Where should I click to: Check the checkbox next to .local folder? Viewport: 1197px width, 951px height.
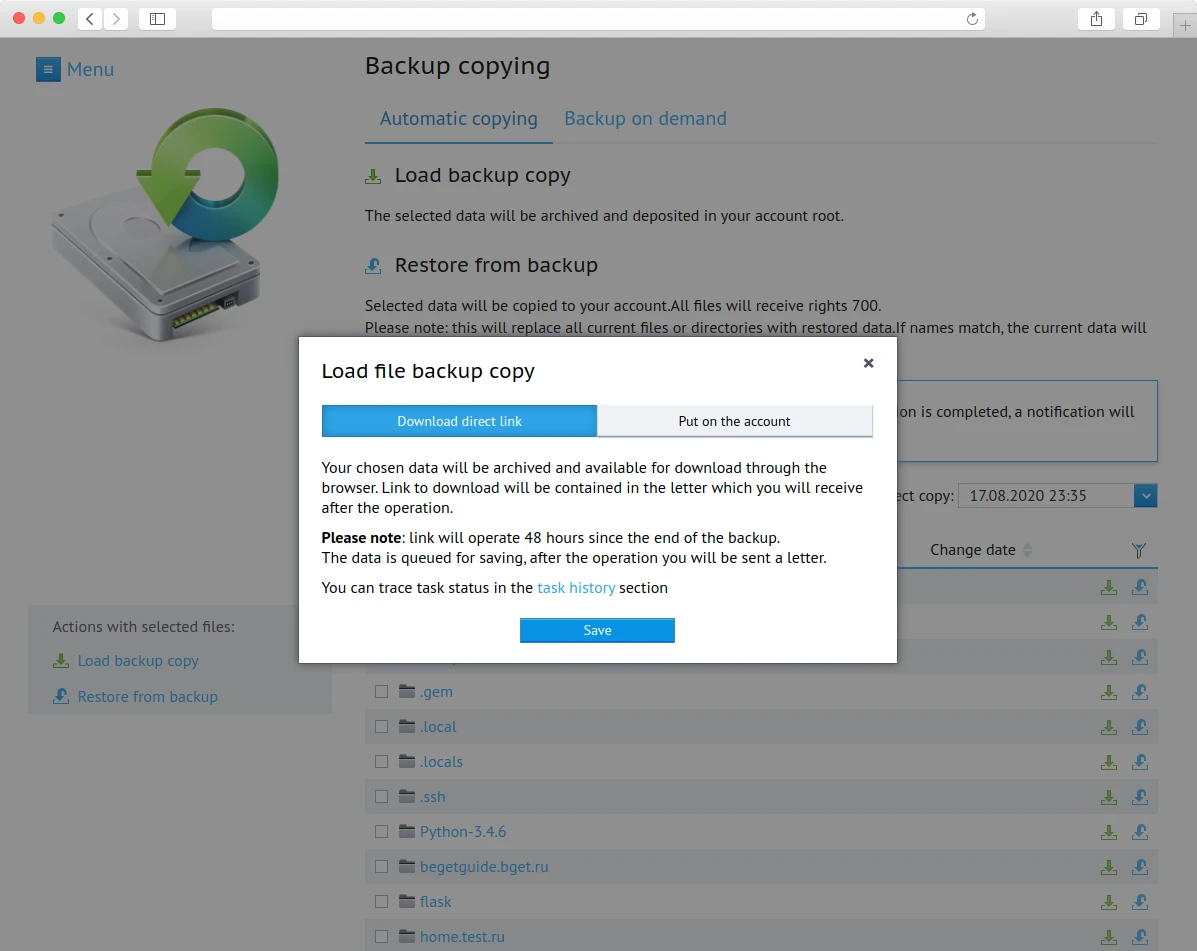381,726
